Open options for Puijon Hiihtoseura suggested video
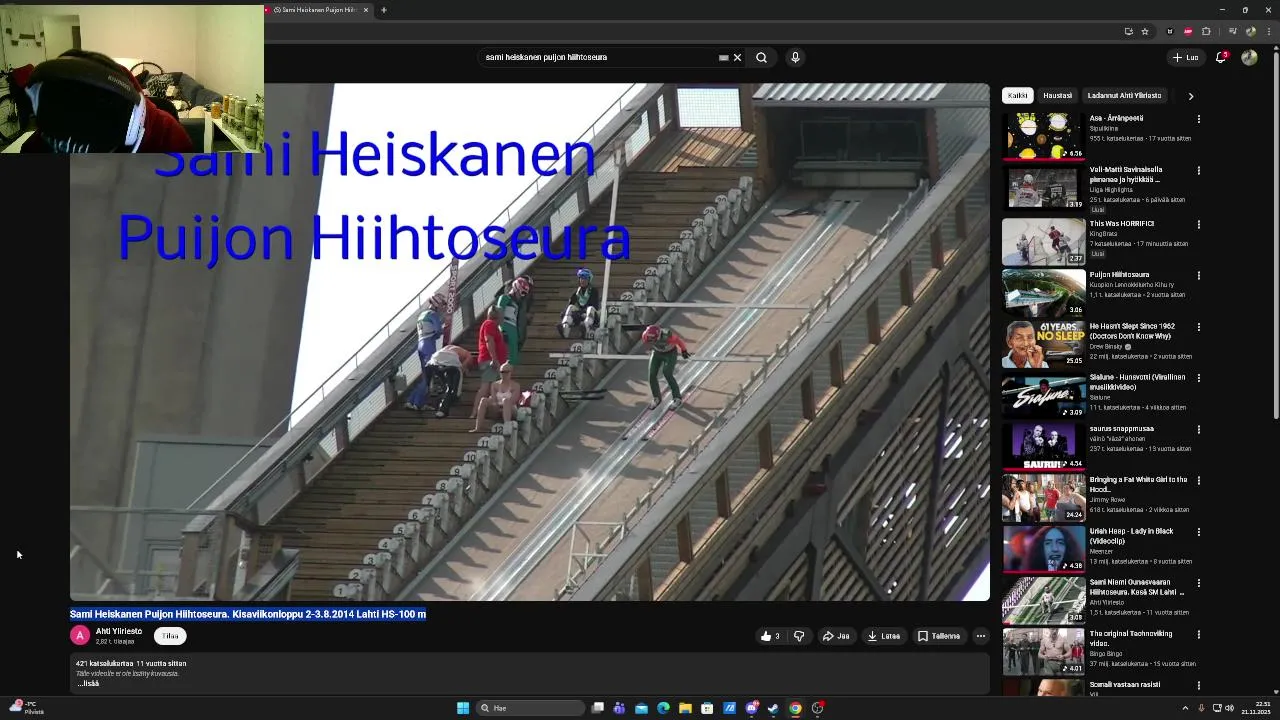Viewport: 1280px width, 720px height. (x=1199, y=275)
